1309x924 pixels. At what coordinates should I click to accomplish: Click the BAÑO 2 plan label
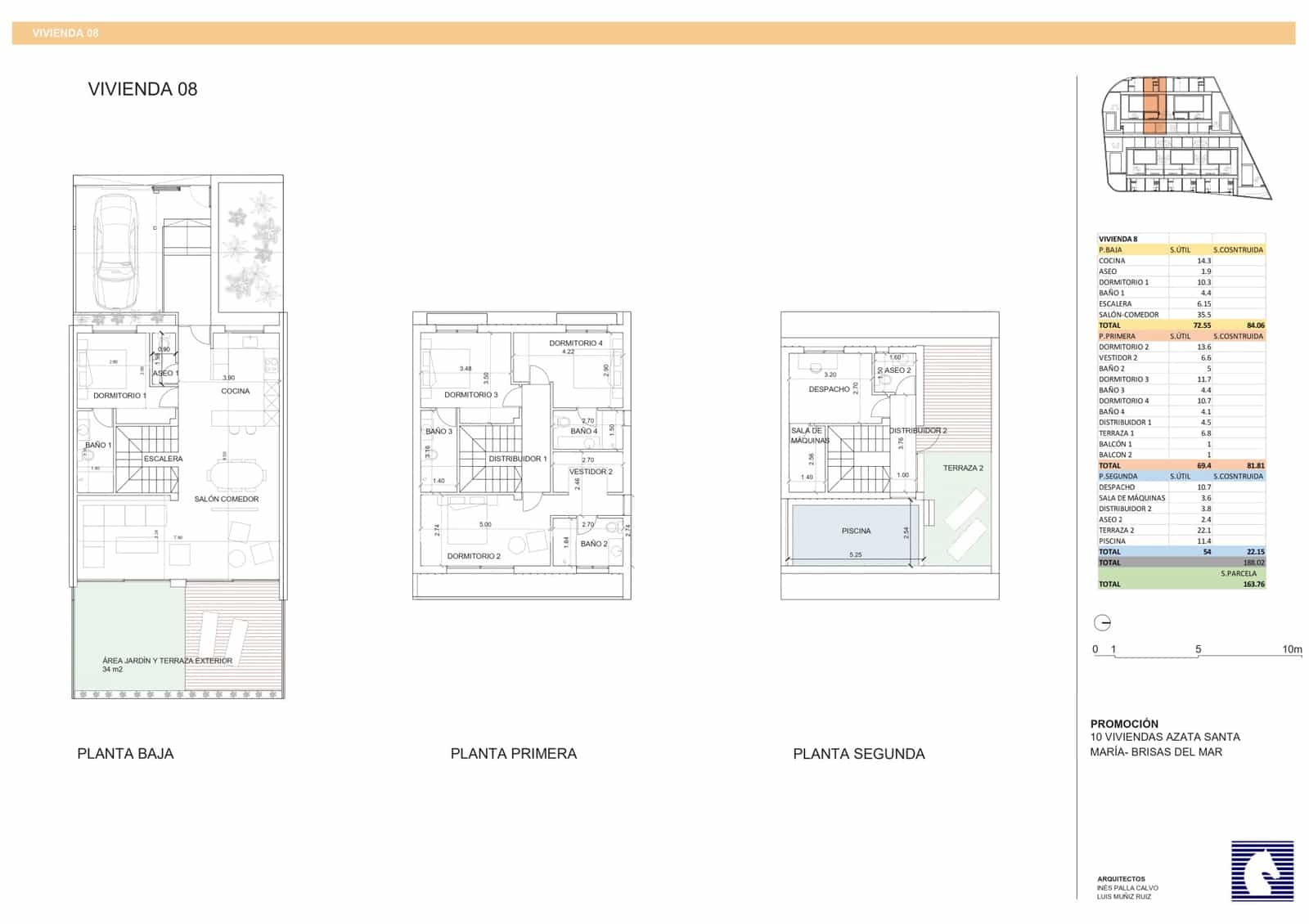[594, 544]
